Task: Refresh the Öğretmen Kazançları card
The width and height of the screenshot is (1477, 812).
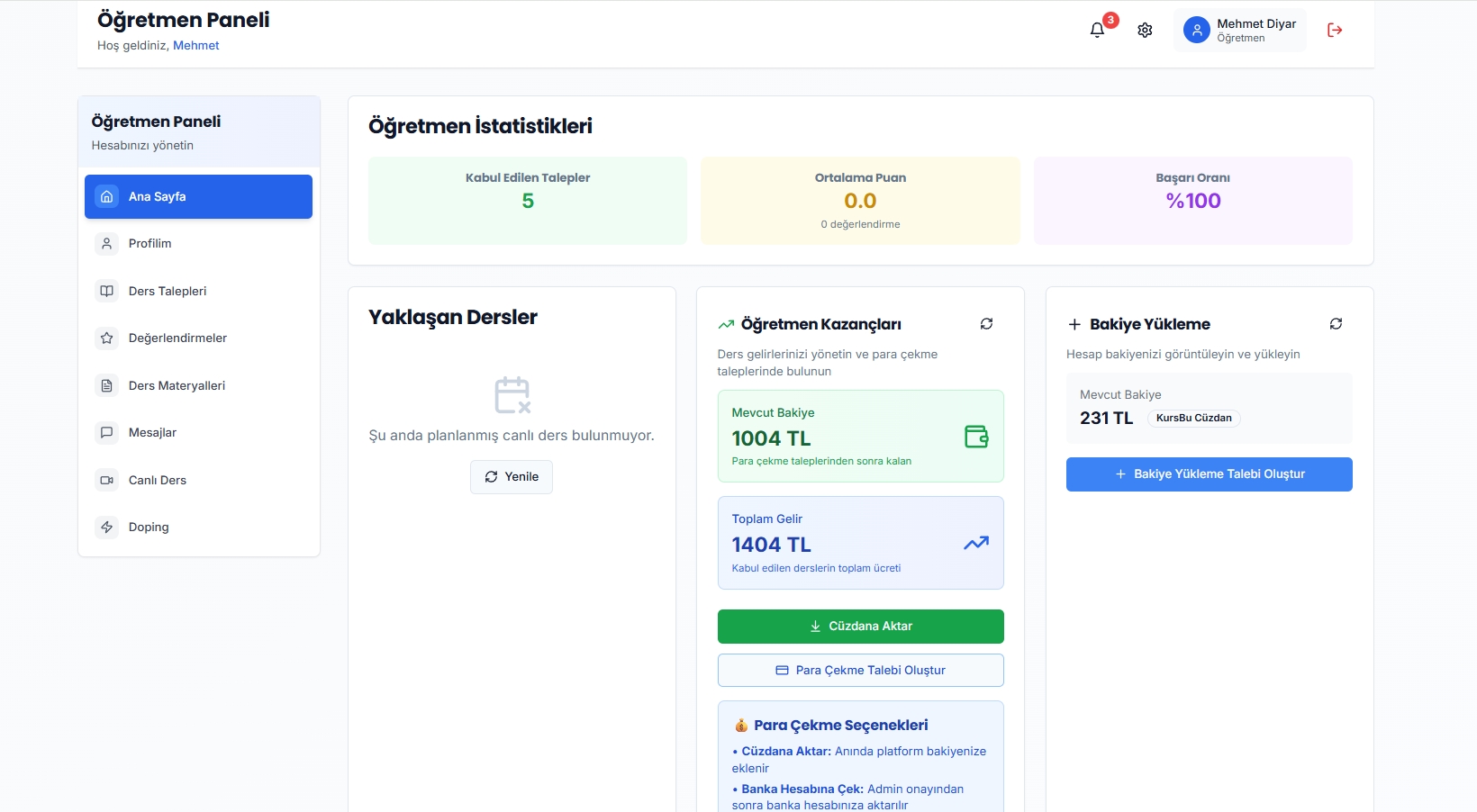Action: point(987,323)
